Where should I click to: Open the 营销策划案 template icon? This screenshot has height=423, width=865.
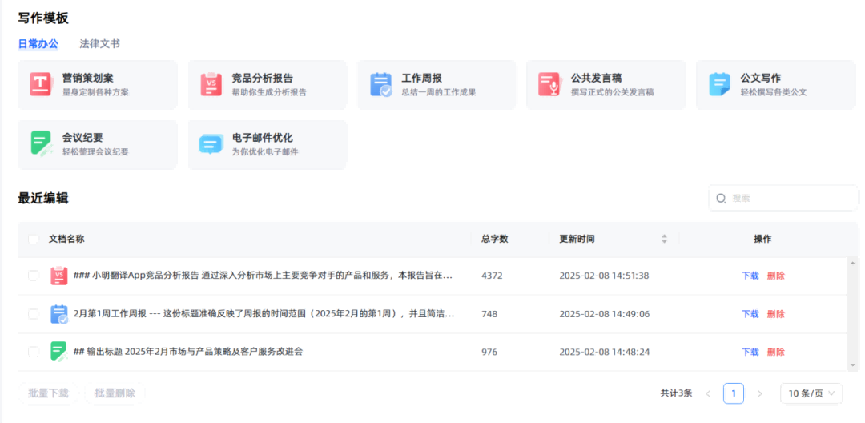tap(40, 84)
